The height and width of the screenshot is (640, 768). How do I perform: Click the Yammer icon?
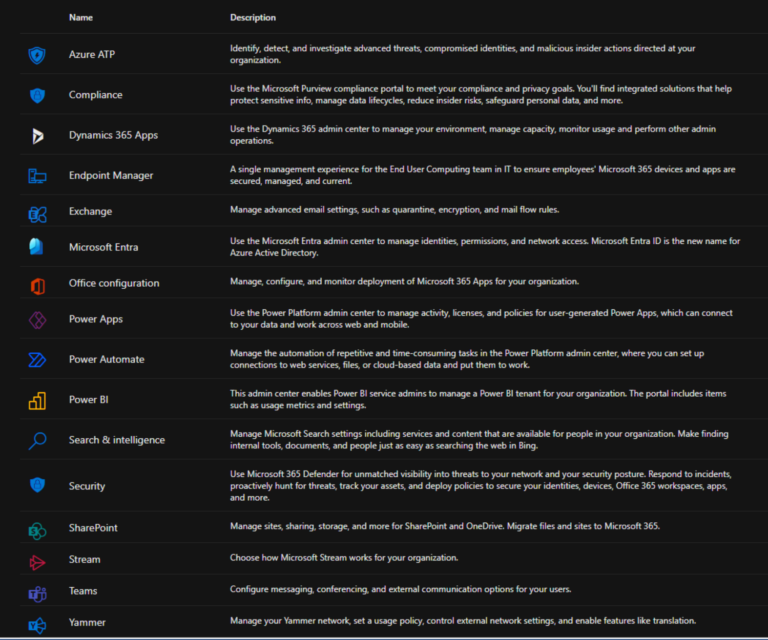(37, 625)
